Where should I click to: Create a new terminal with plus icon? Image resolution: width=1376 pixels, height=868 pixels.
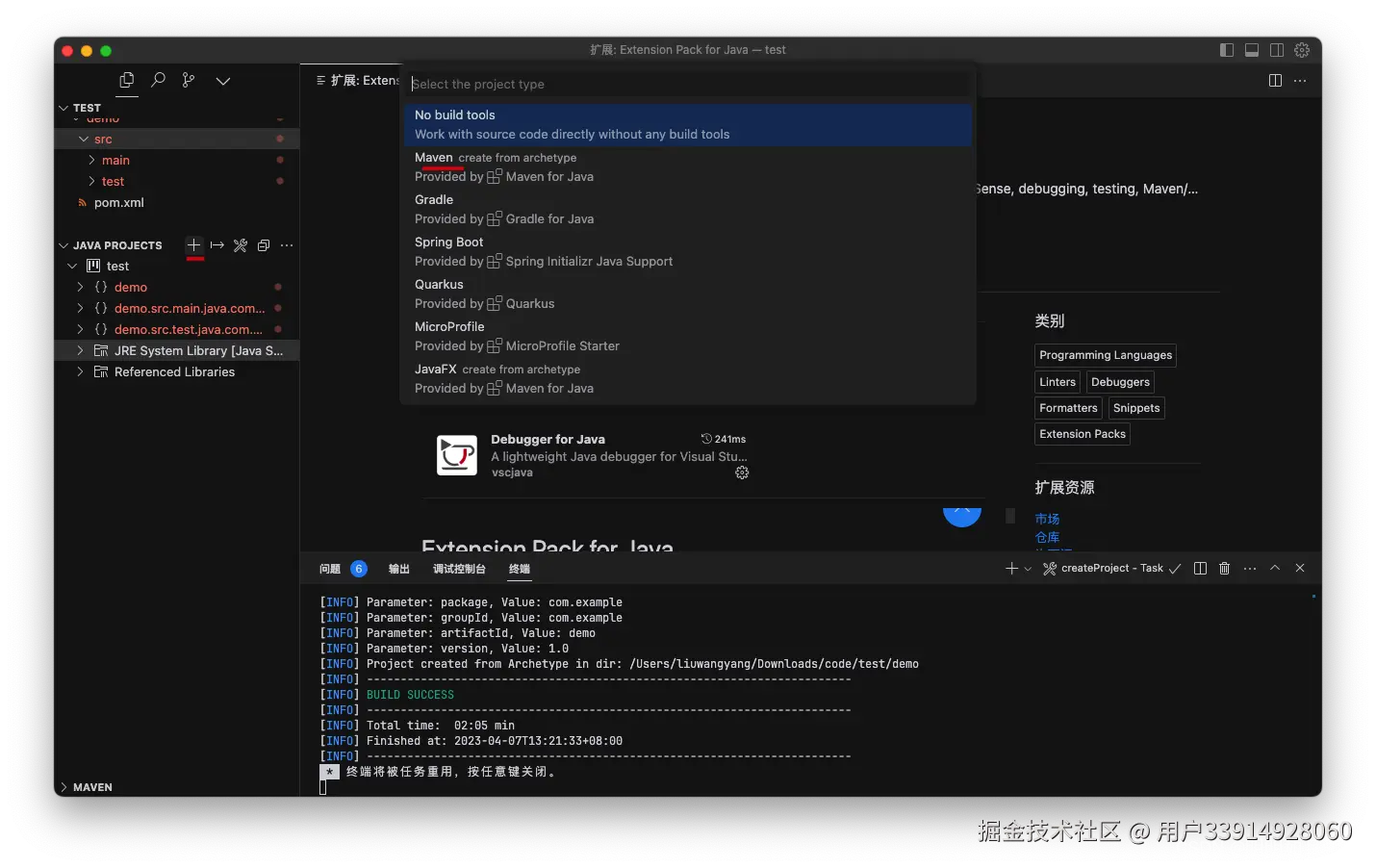coord(1011,569)
